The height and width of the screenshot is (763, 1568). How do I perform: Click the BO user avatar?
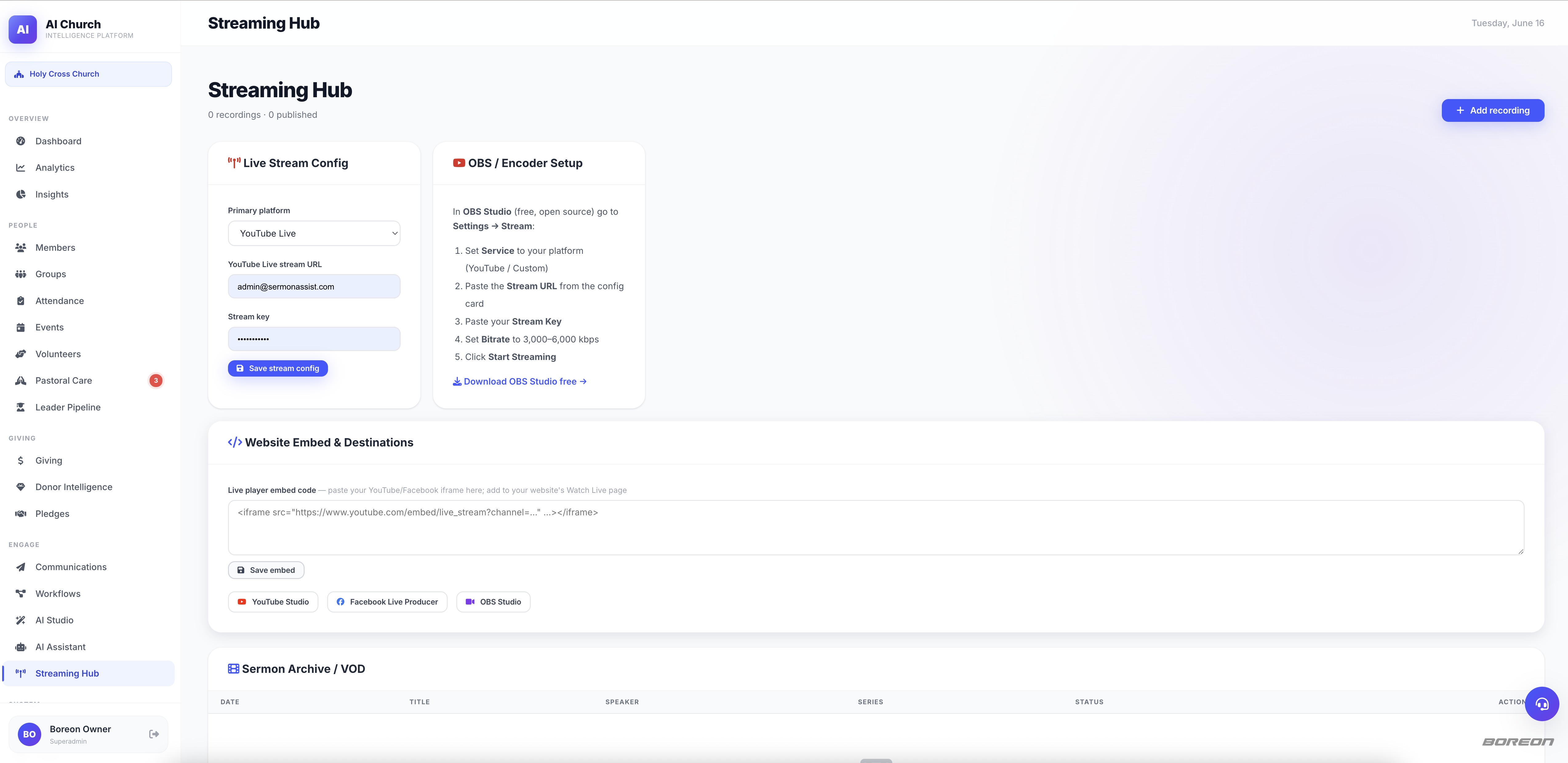(x=29, y=734)
